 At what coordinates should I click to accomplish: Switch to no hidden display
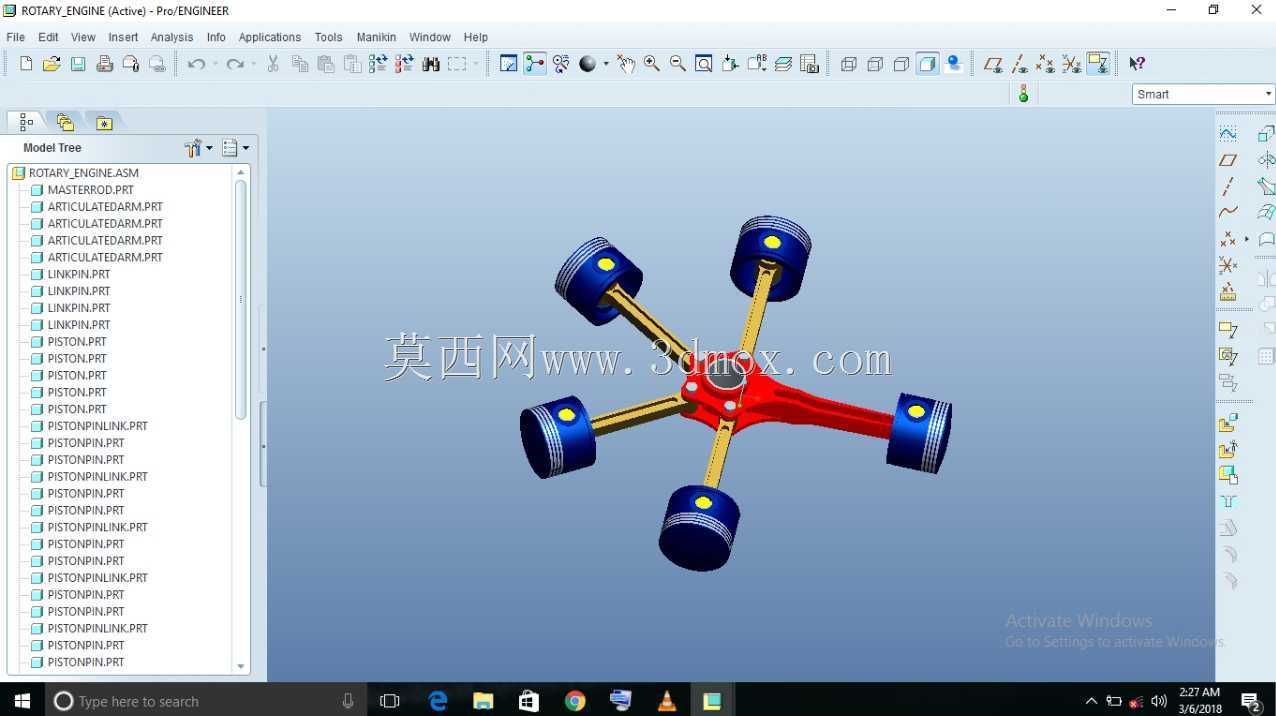[x=901, y=64]
